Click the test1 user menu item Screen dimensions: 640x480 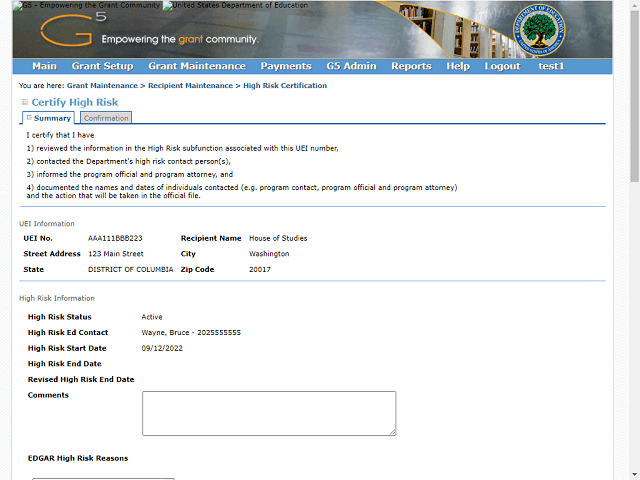tap(551, 66)
